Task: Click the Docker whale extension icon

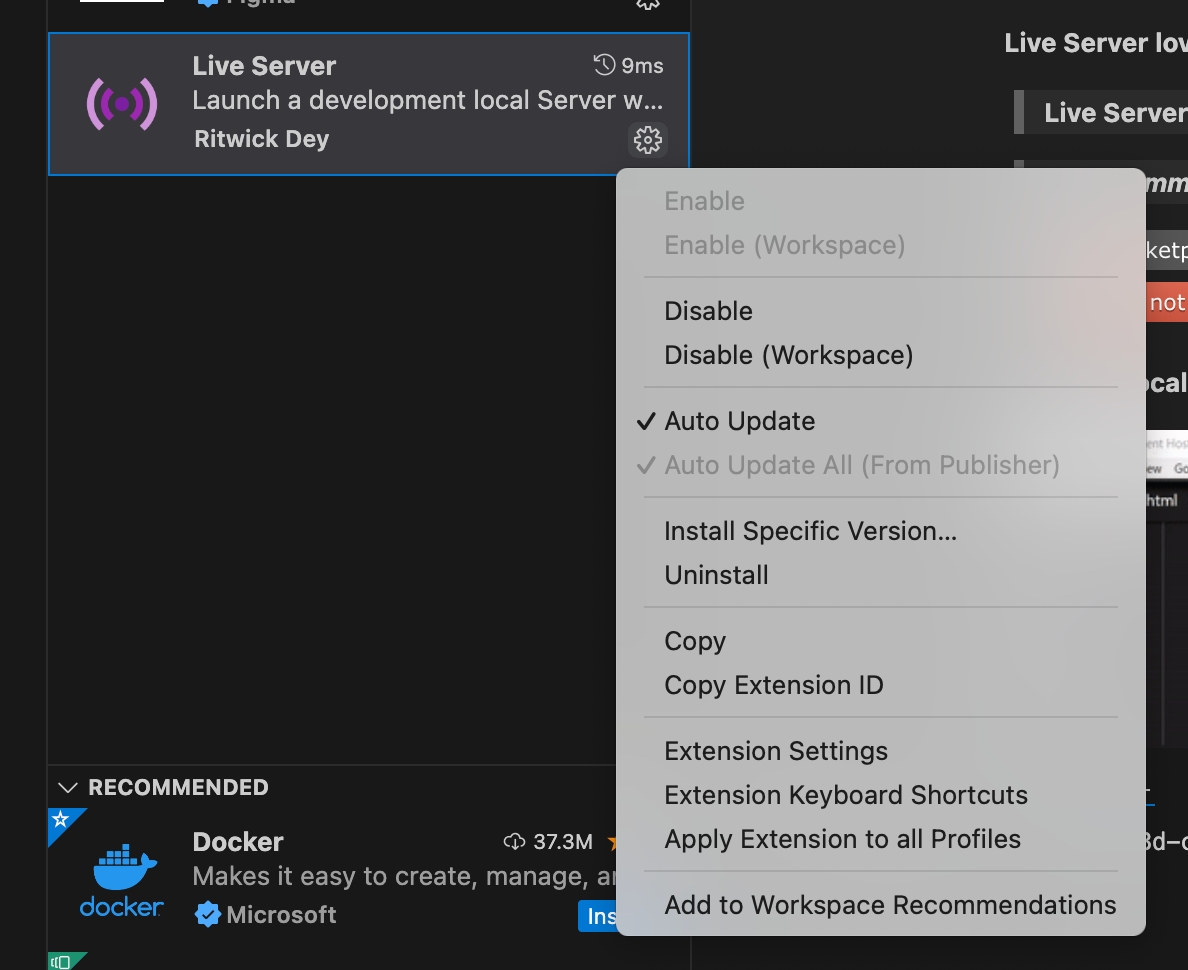Action: tap(121, 878)
